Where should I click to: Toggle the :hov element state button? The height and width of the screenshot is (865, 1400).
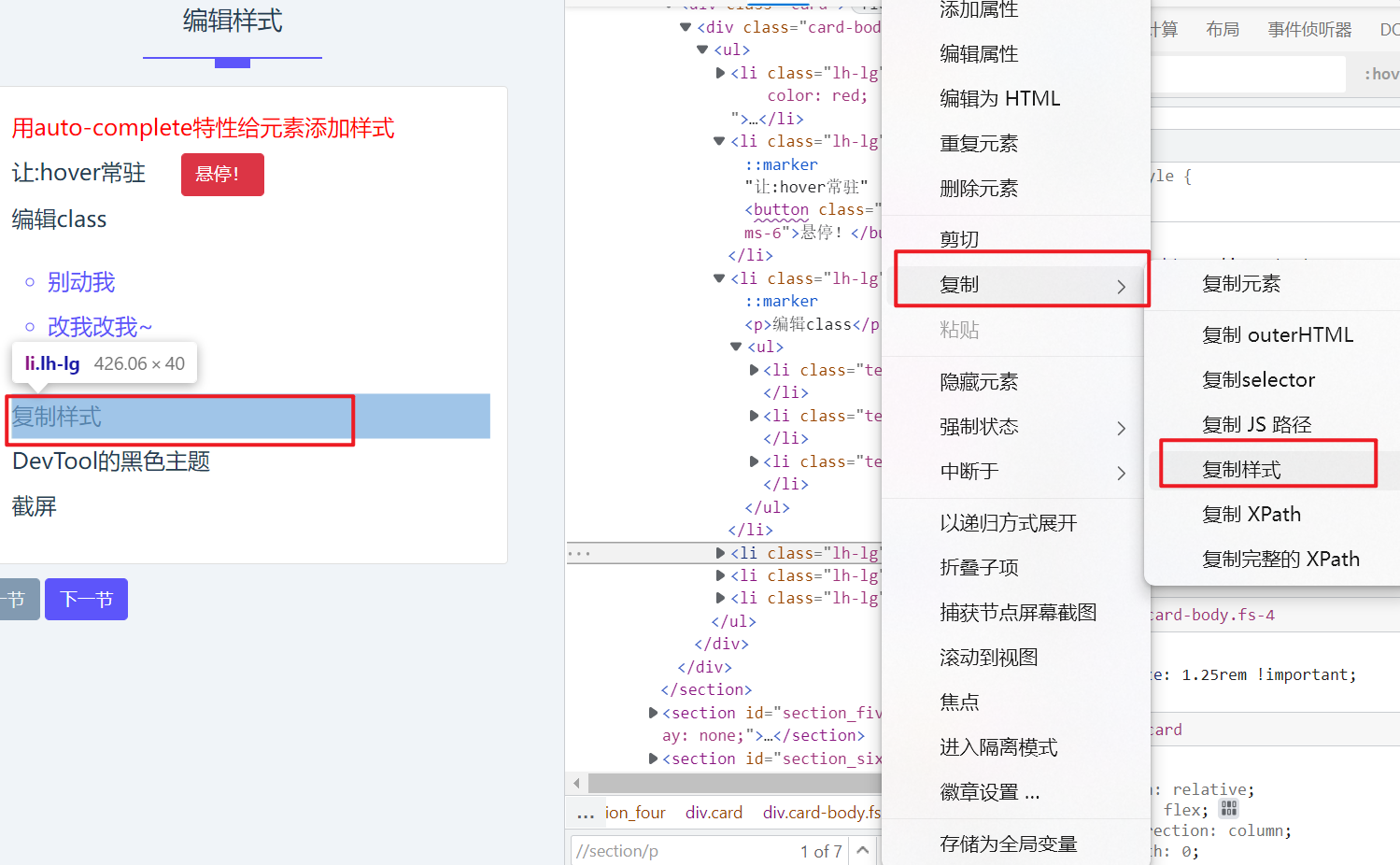tap(1381, 74)
